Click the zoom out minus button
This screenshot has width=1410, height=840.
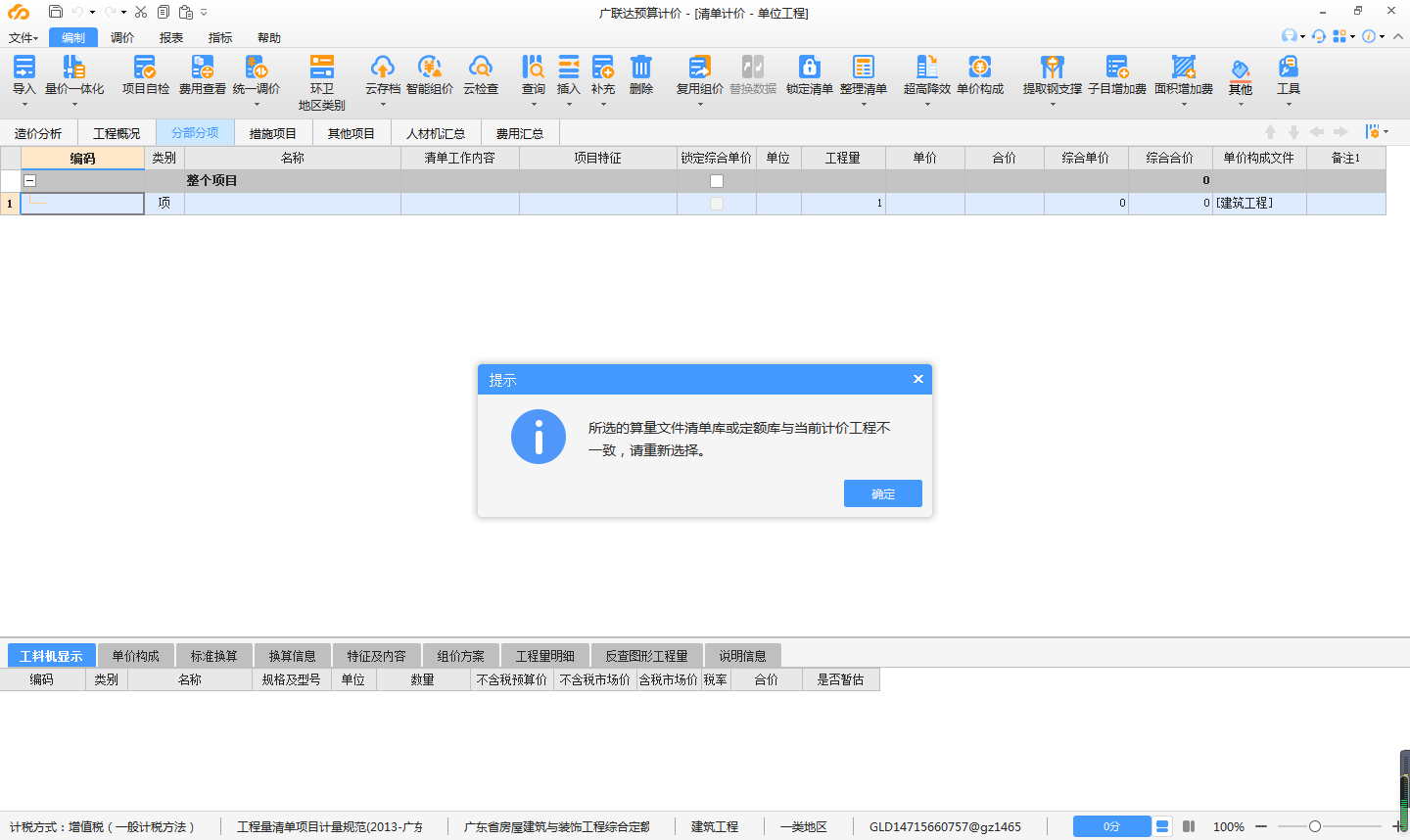[1261, 826]
